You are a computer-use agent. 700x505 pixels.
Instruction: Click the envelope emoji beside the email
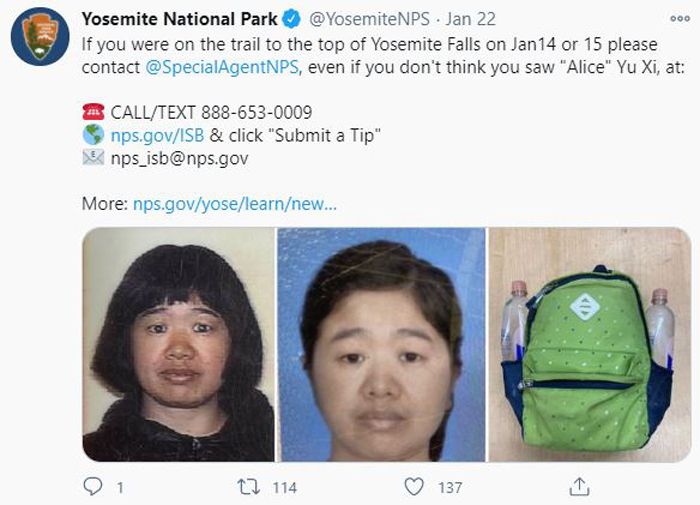point(93,158)
